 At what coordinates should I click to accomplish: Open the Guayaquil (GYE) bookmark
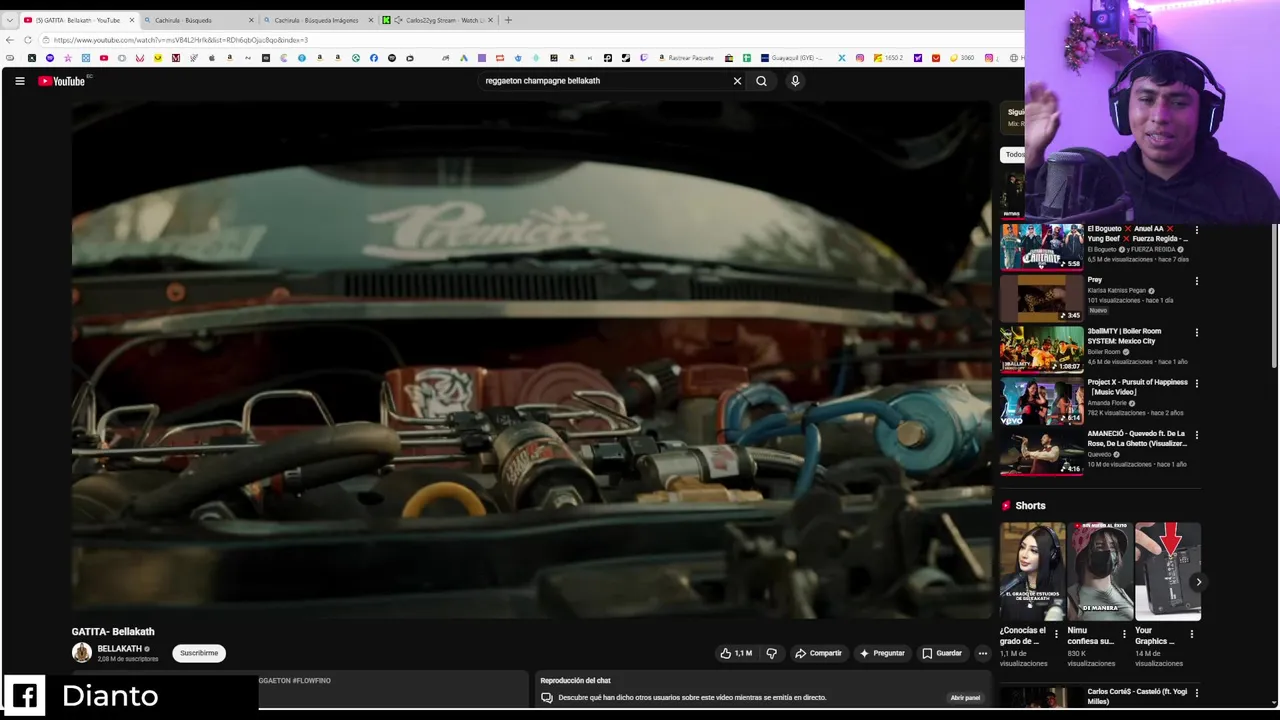(x=792, y=58)
